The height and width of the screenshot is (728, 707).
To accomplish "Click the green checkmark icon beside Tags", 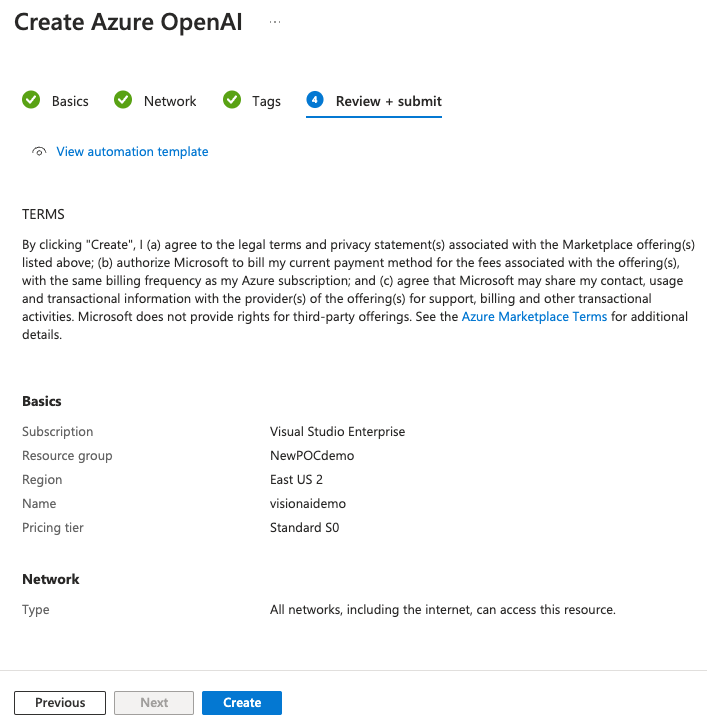I will (x=232, y=100).
